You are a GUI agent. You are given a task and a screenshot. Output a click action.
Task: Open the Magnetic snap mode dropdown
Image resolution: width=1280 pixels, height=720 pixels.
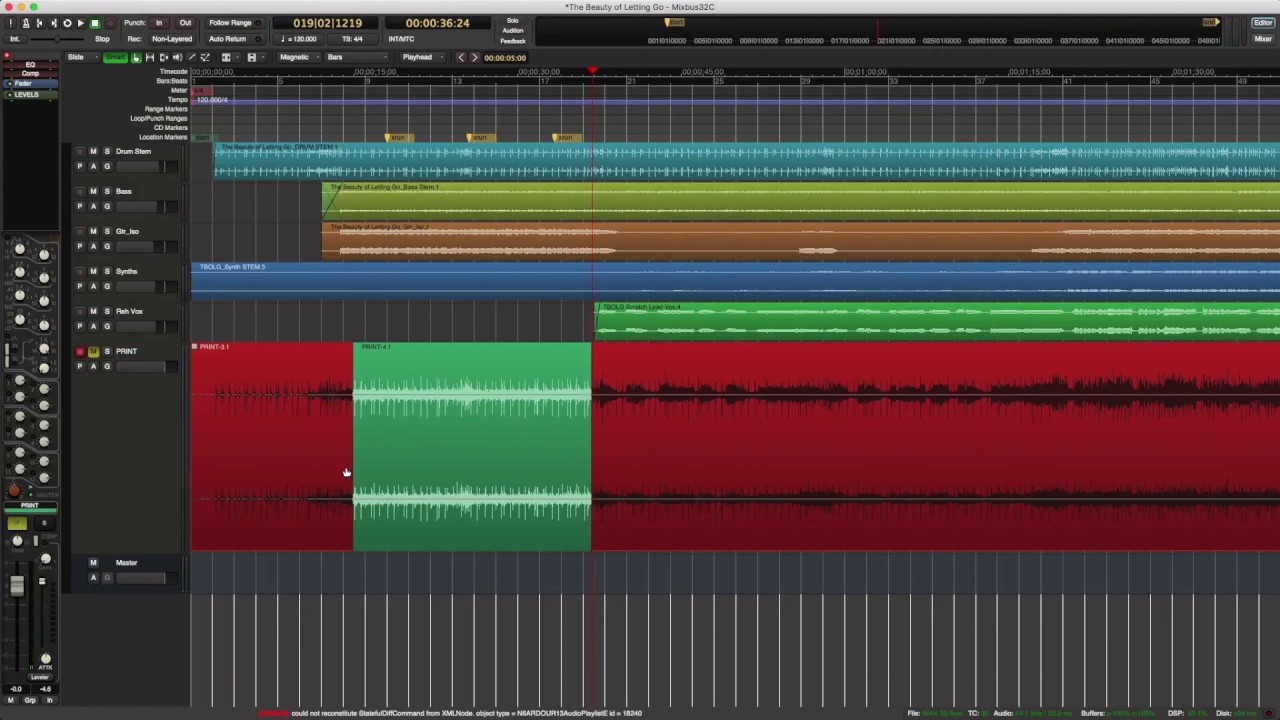point(300,57)
